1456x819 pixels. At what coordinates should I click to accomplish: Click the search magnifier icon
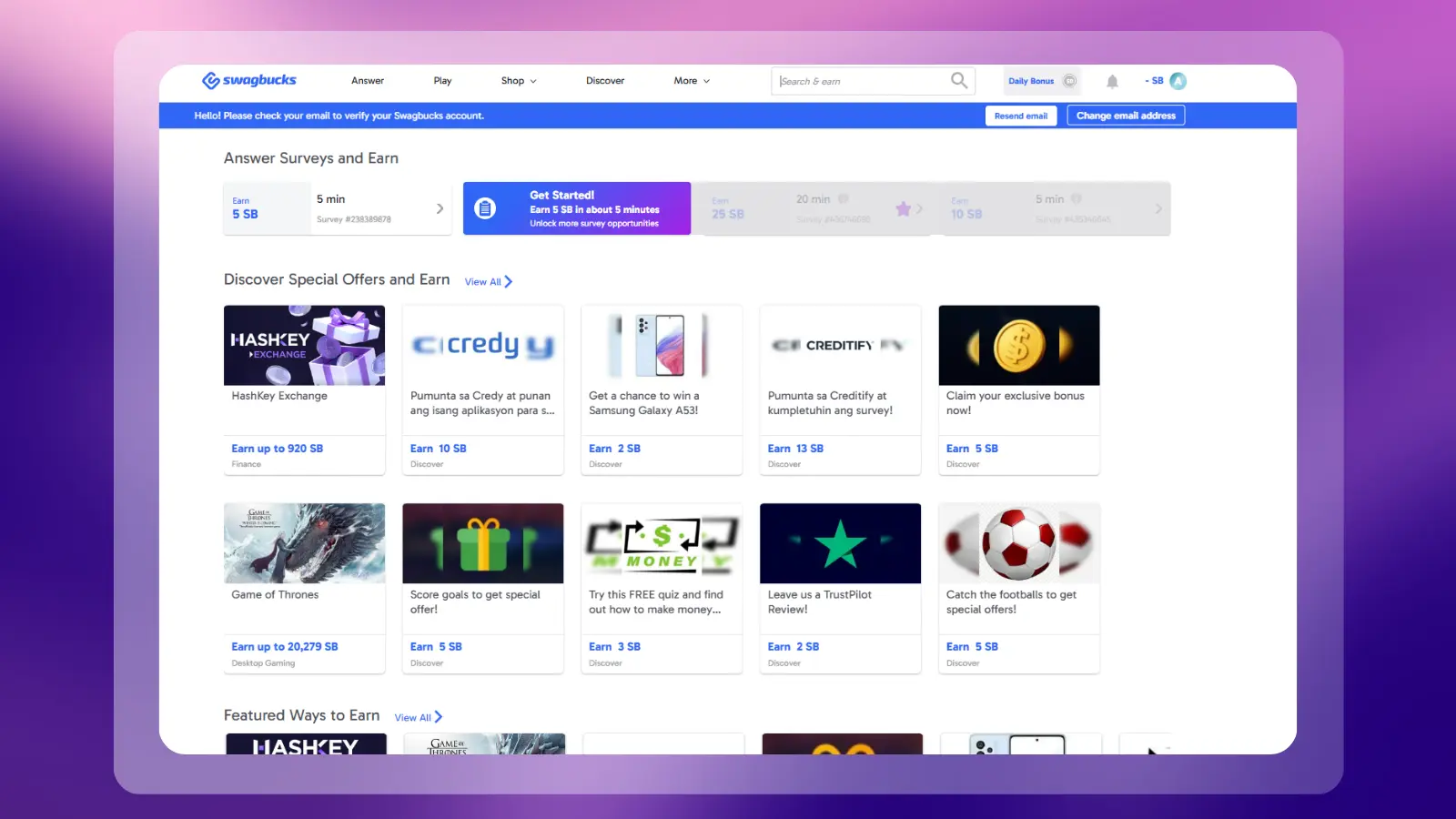(959, 80)
